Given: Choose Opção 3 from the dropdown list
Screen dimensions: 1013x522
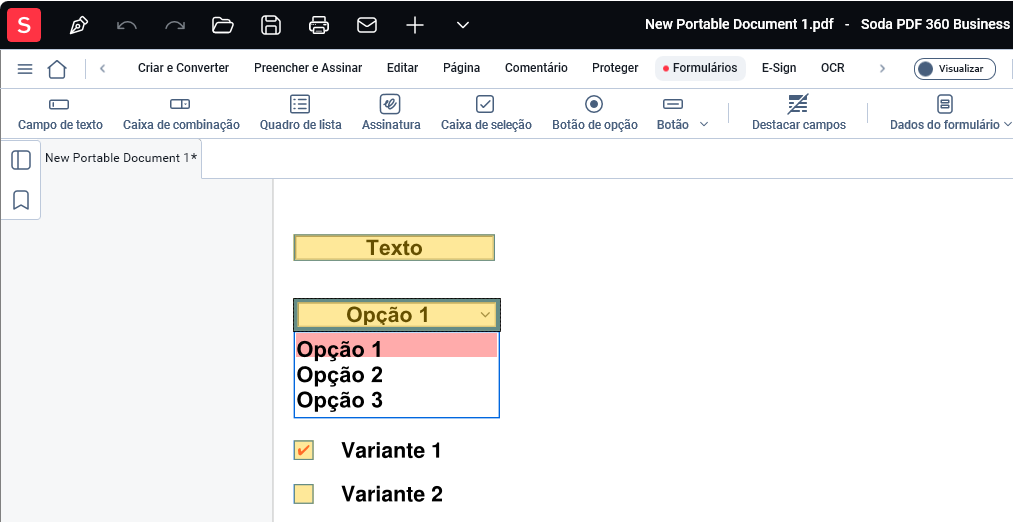Looking at the screenshot, I should click(x=397, y=401).
